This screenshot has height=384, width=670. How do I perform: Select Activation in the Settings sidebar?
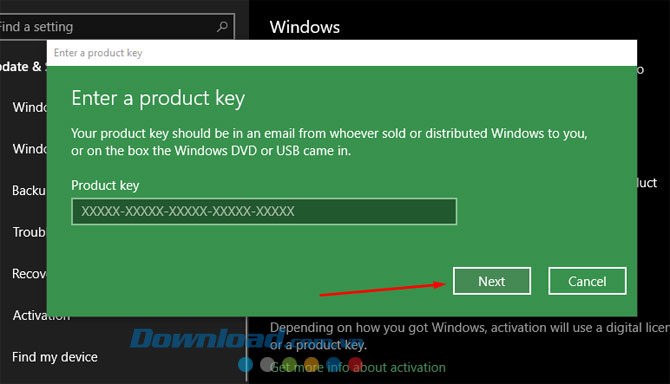pos(41,315)
